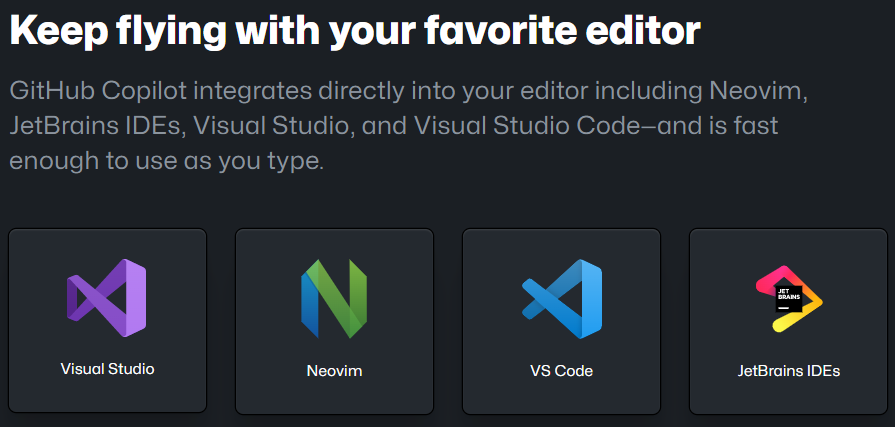Viewport: 895px width, 427px height.
Task: Click the colorful JetBrains logo
Action: point(789,299)
